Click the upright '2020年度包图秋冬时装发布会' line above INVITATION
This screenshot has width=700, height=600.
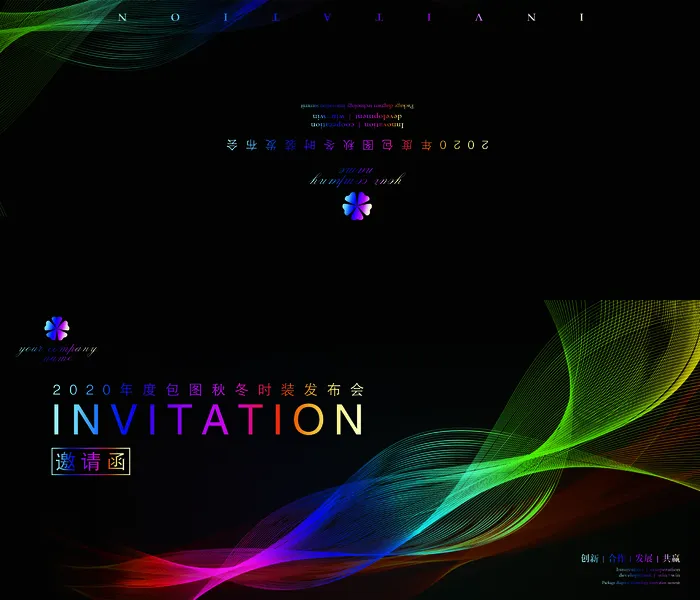tap(208, 390)
